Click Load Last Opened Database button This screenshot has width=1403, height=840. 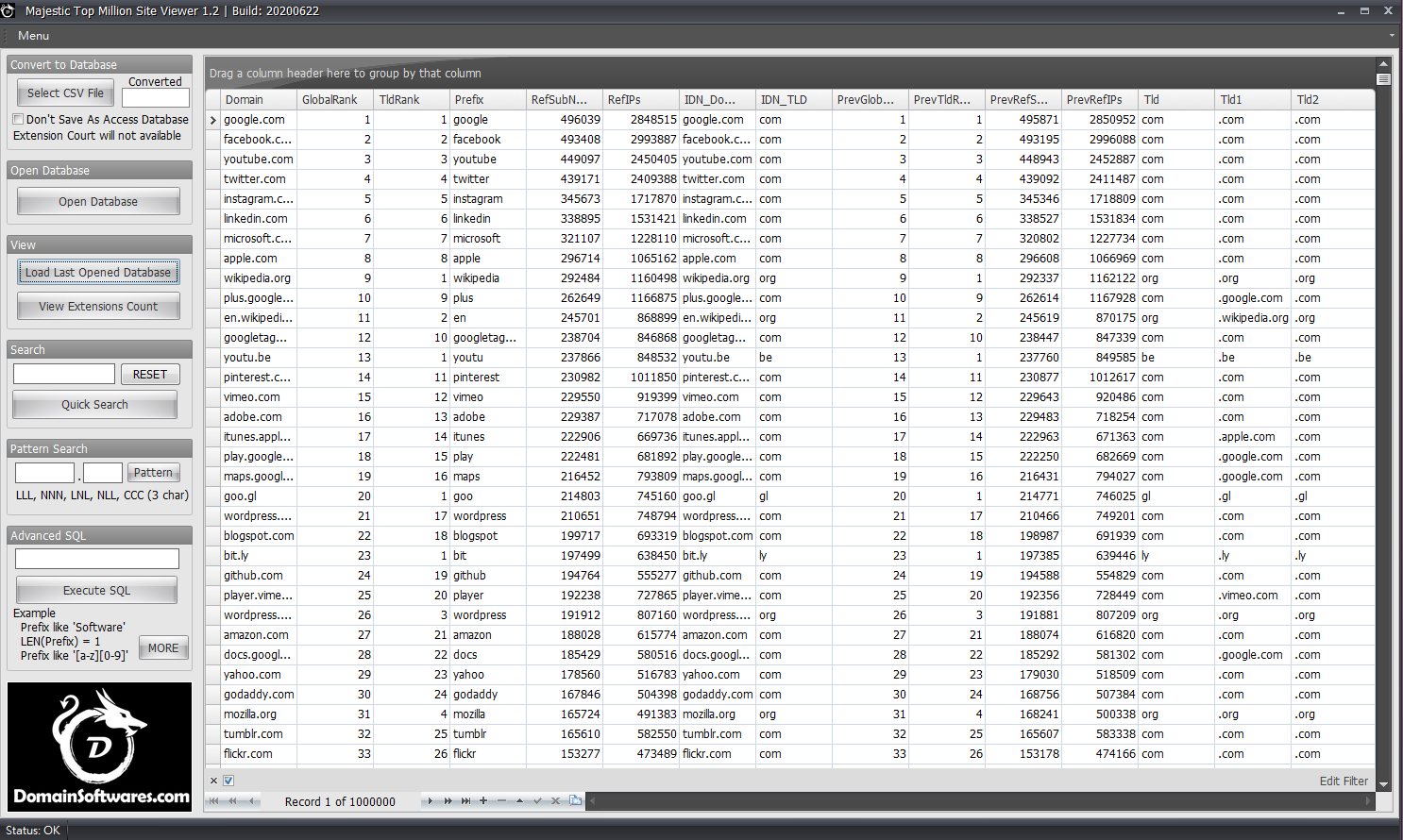(x=98, y=273)
